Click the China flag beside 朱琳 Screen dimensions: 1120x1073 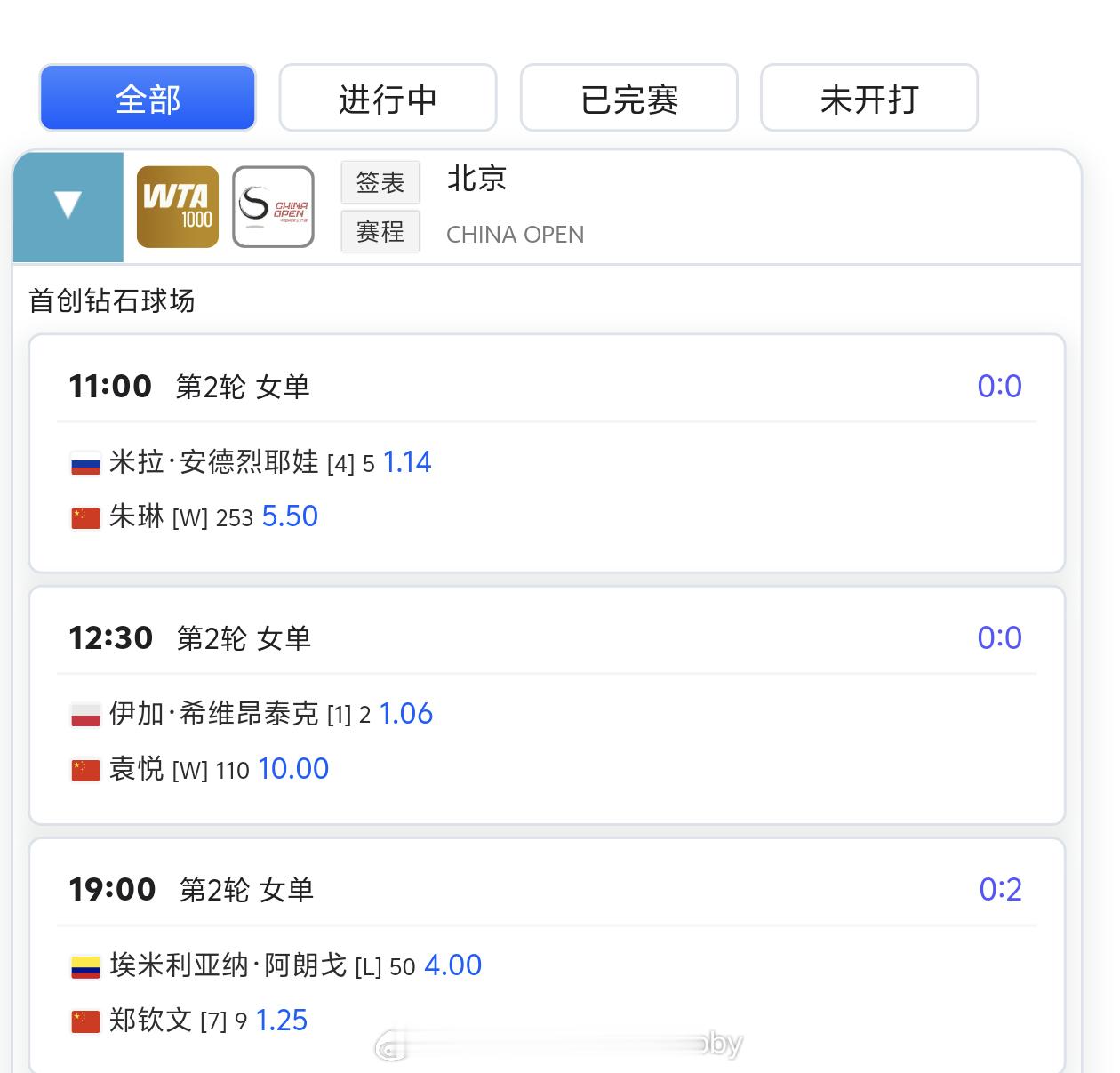point(85,517)
